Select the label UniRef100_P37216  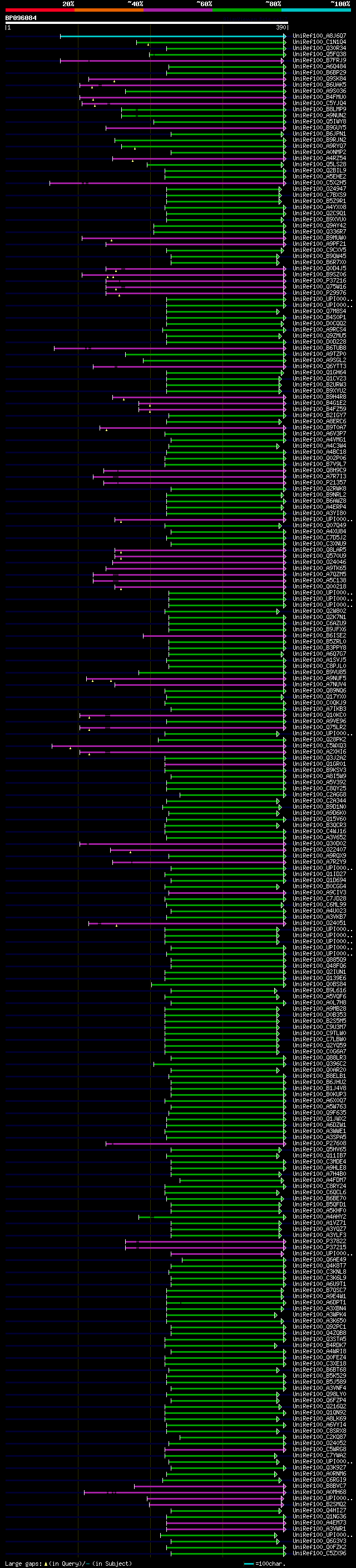point(319,280)
